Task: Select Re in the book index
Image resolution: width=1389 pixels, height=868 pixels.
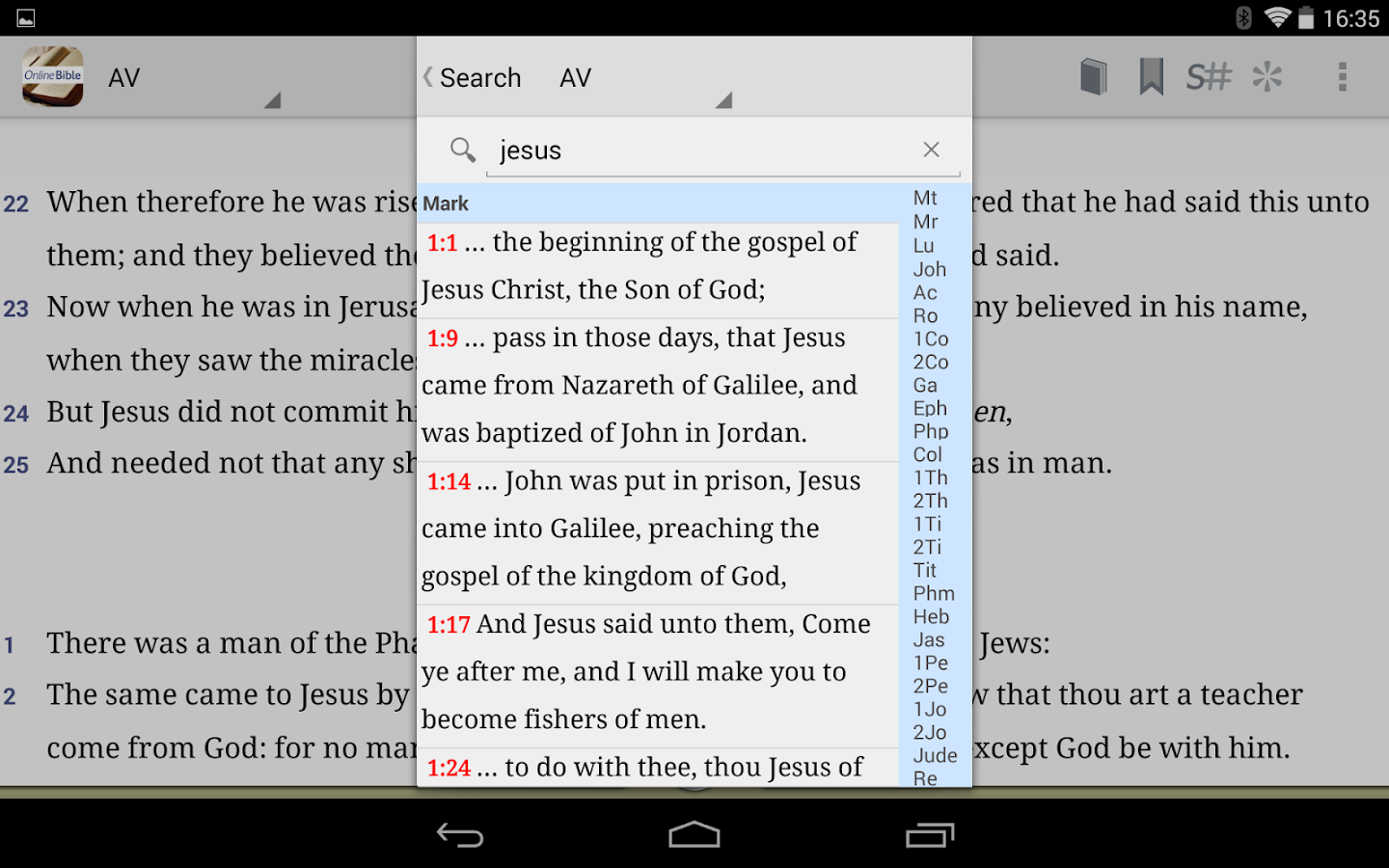Action: (x=925, y=777)
